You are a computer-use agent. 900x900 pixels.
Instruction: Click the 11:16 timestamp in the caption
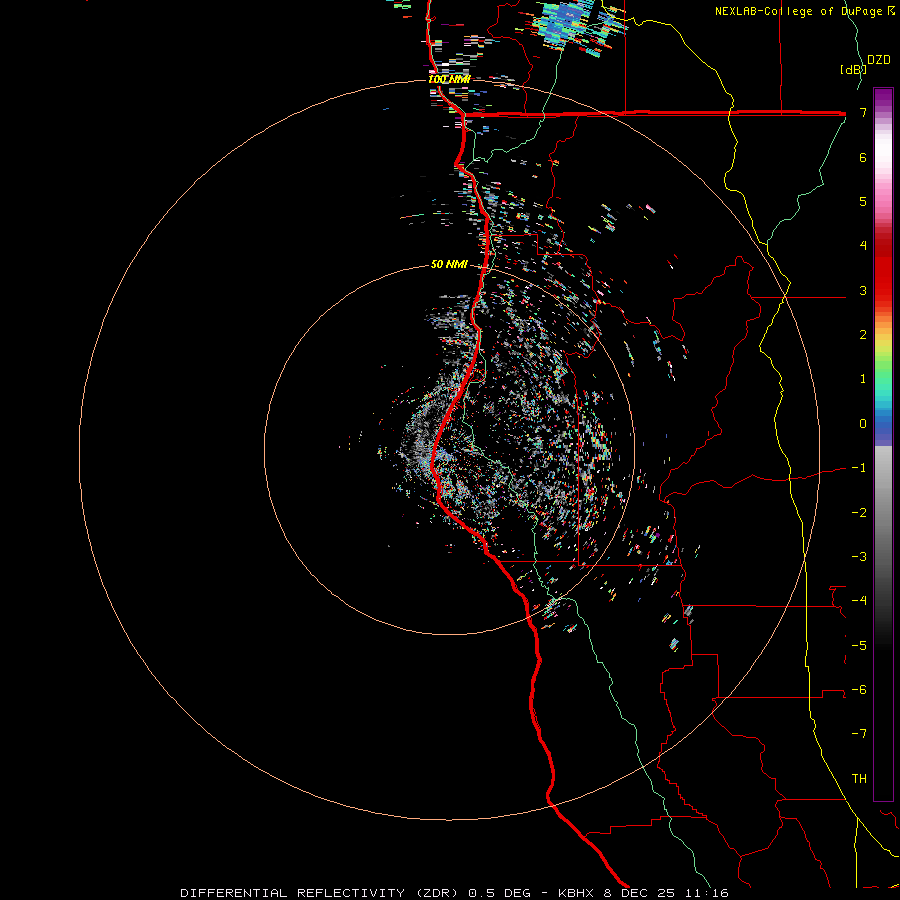(709, 893)
